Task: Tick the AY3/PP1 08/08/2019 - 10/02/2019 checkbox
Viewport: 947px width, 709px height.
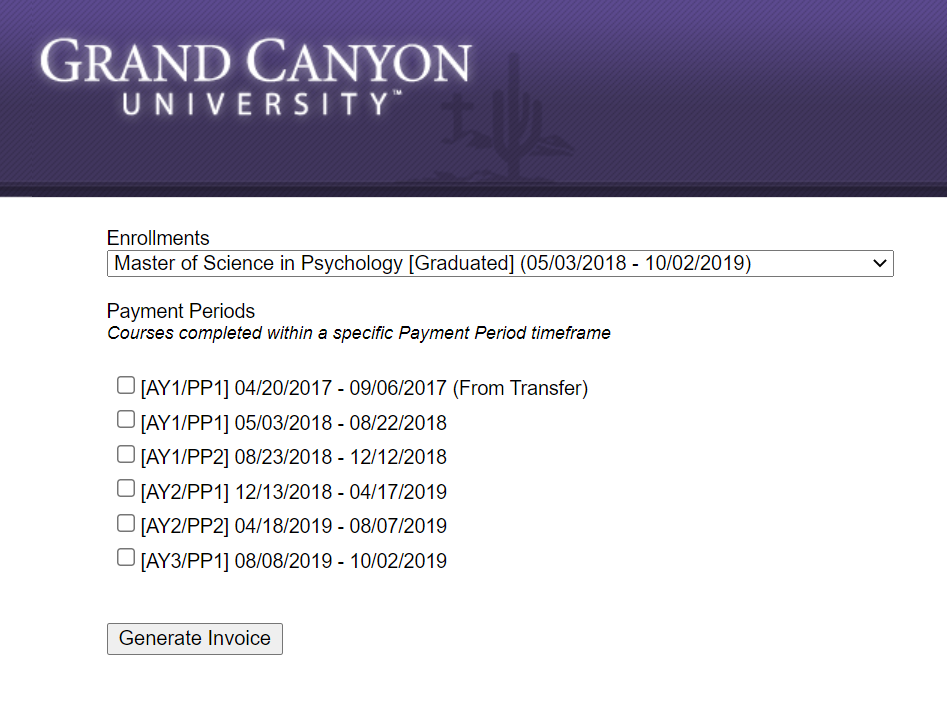Action: 126,557
